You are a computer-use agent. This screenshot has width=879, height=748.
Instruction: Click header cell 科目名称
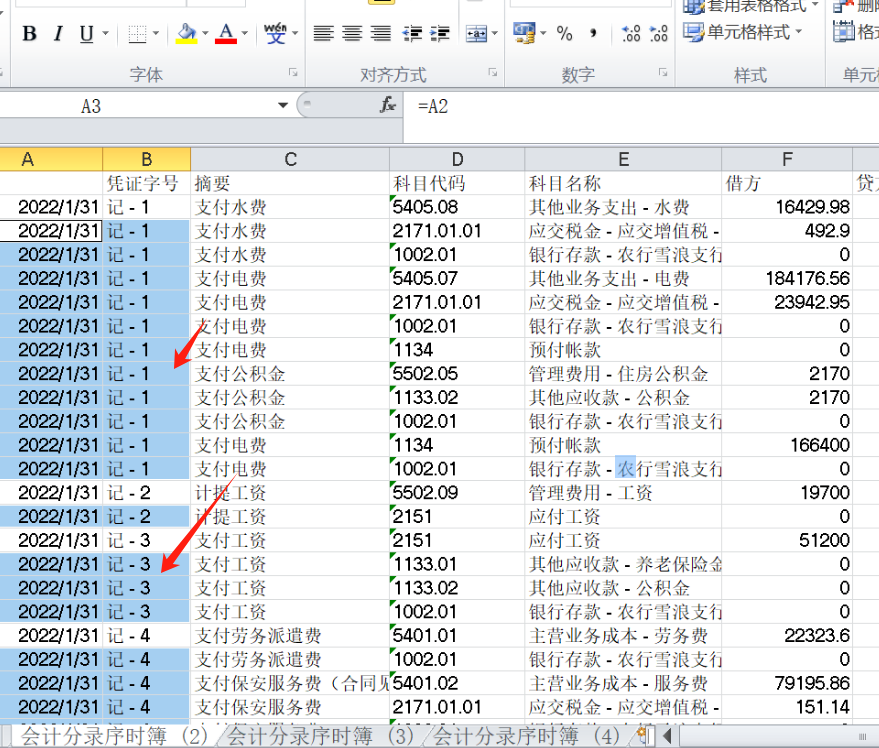point(623,183)
